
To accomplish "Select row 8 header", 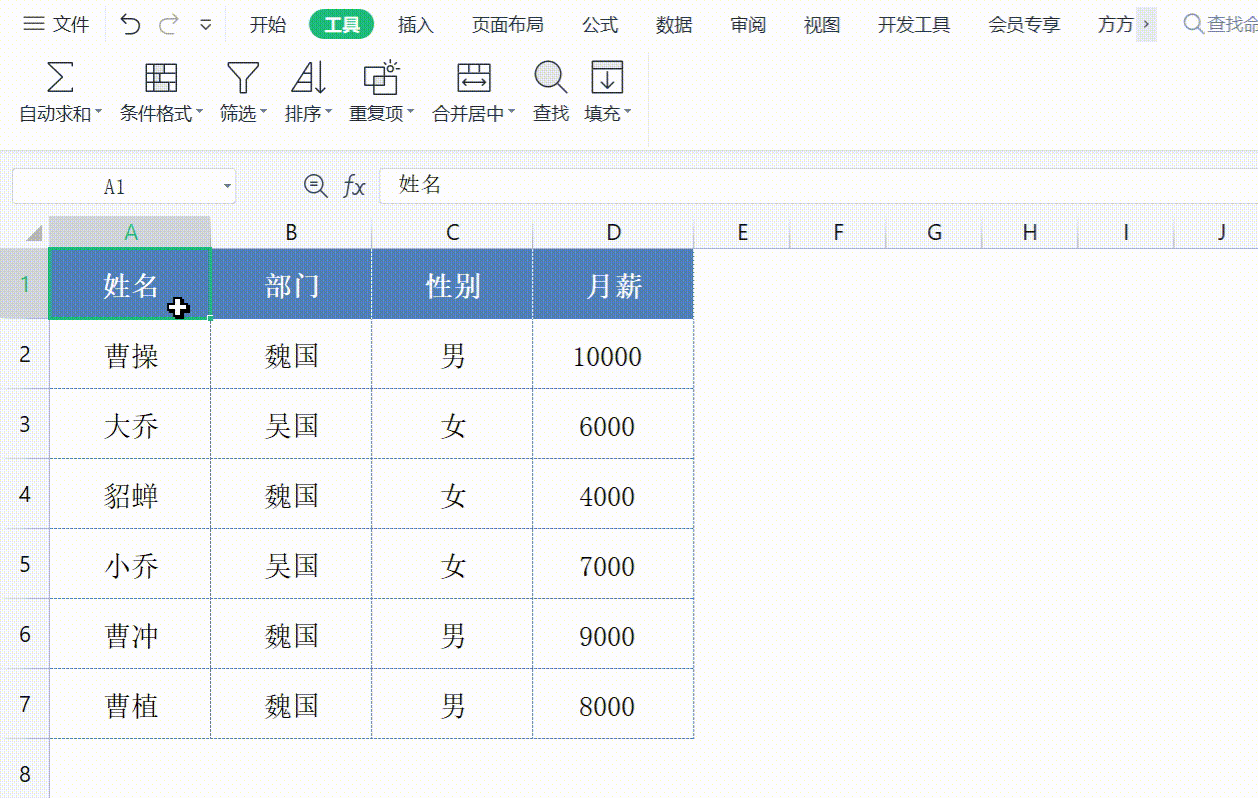I will 24,772.
